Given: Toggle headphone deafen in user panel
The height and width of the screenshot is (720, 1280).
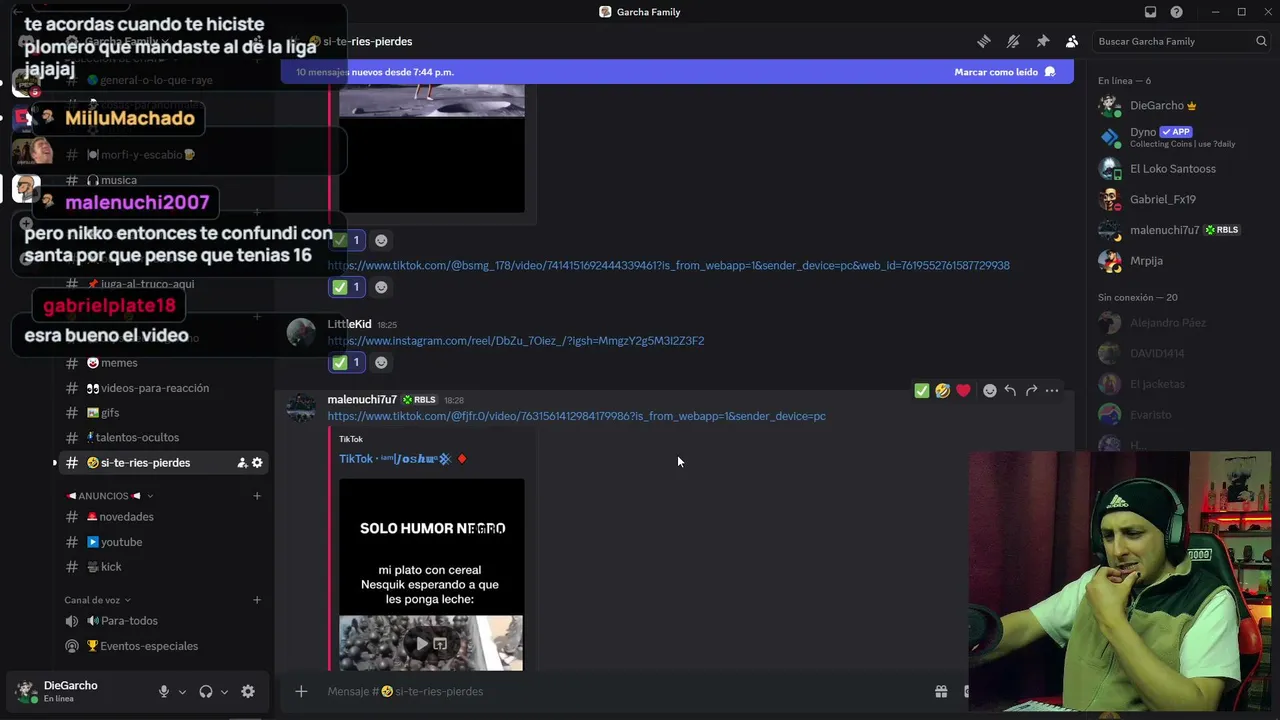Looking at the screenshot, I should (206, 692).
